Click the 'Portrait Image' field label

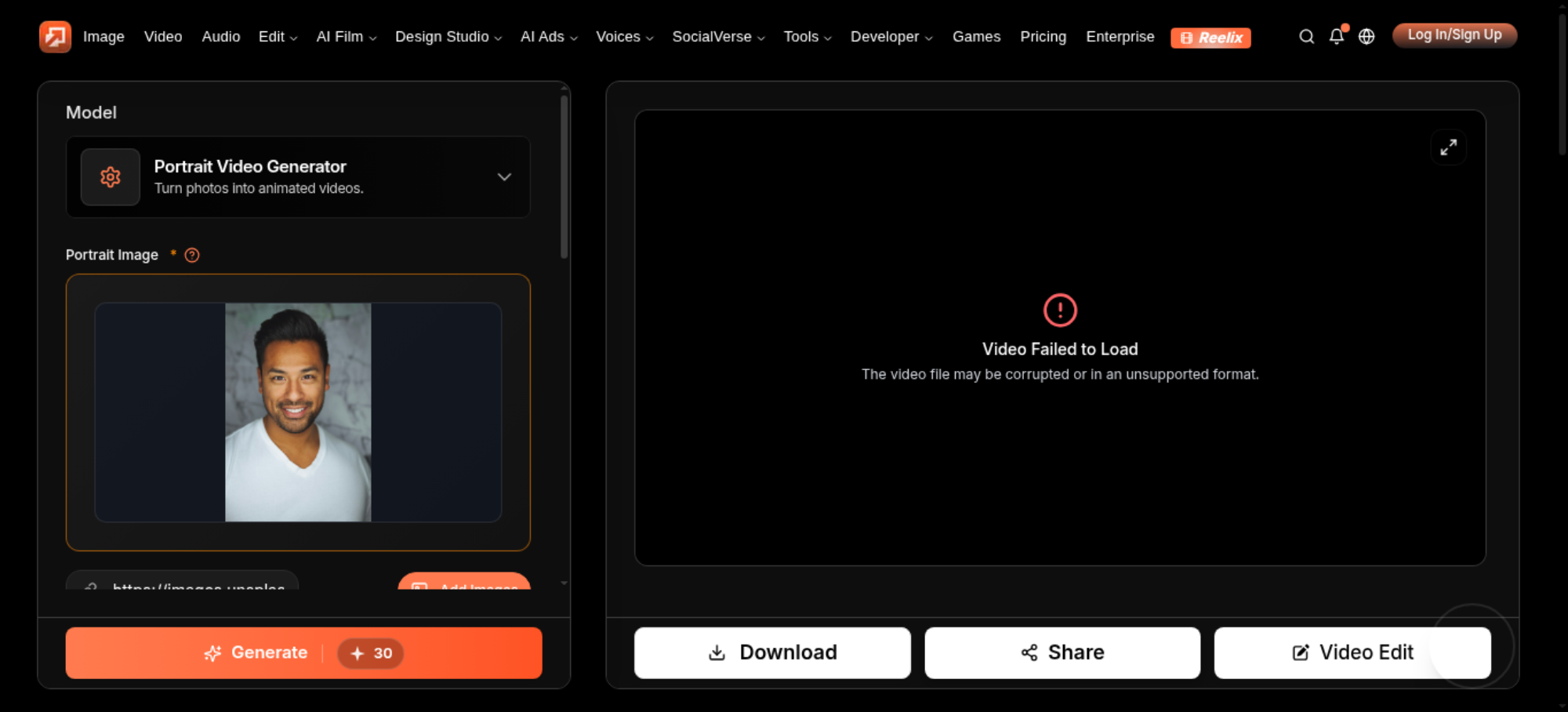[112, 255]
